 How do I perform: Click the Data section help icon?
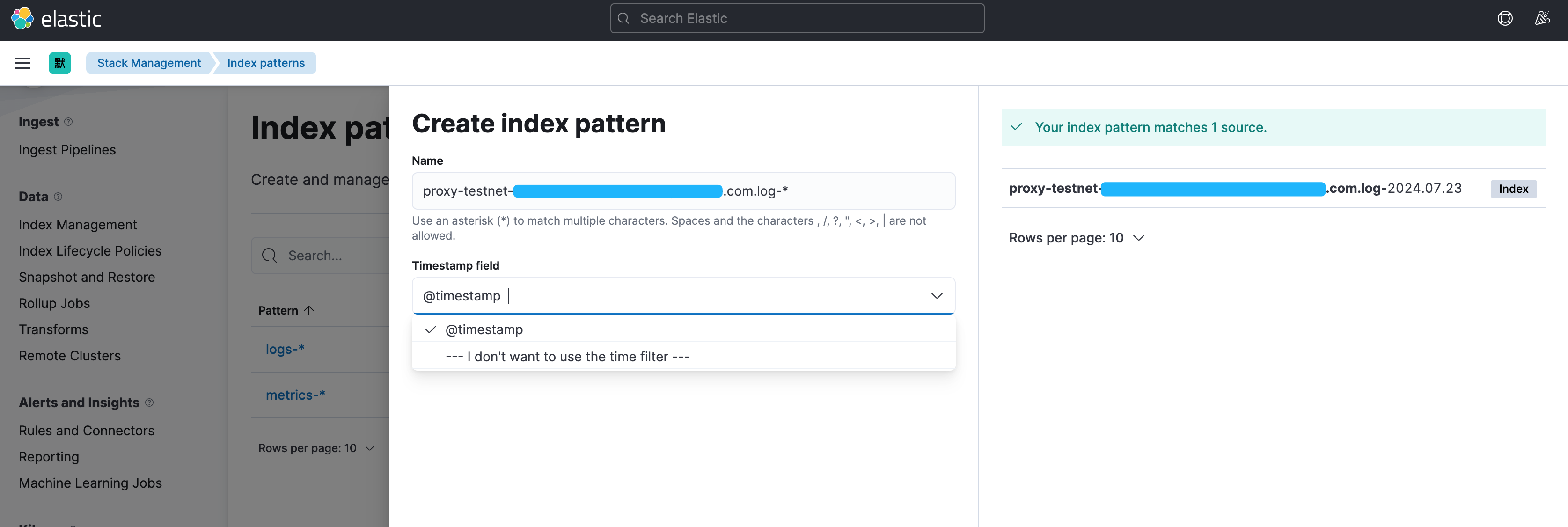coord(58,197)
